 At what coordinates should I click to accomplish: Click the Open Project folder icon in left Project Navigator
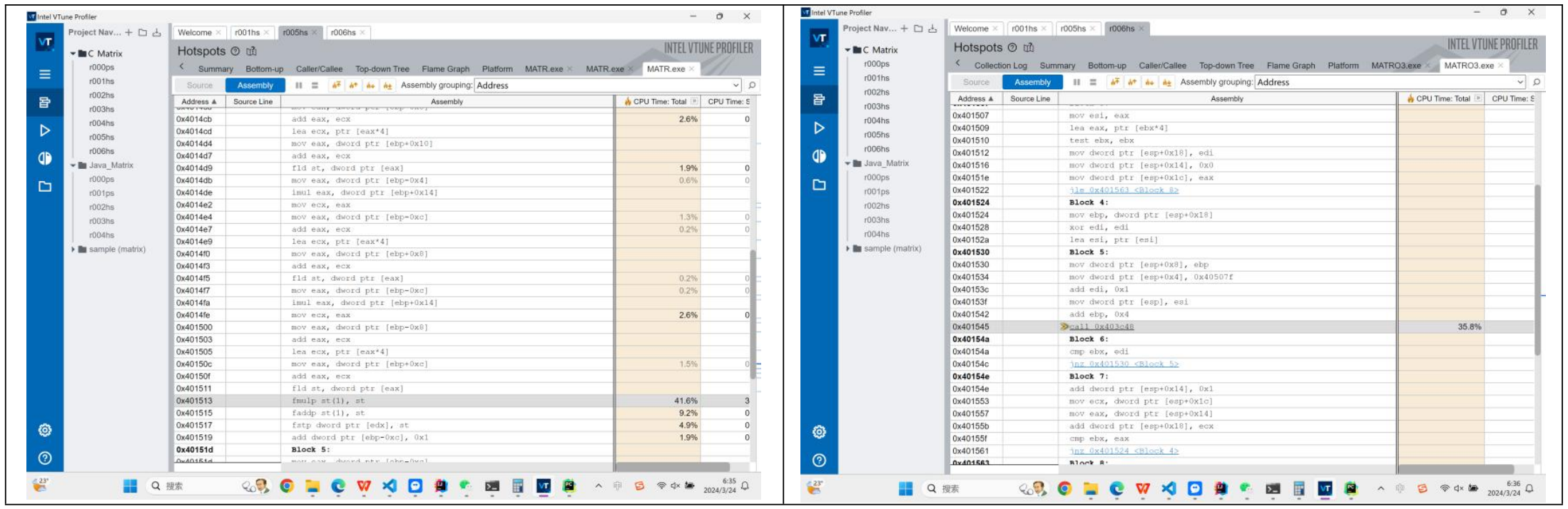143,32
